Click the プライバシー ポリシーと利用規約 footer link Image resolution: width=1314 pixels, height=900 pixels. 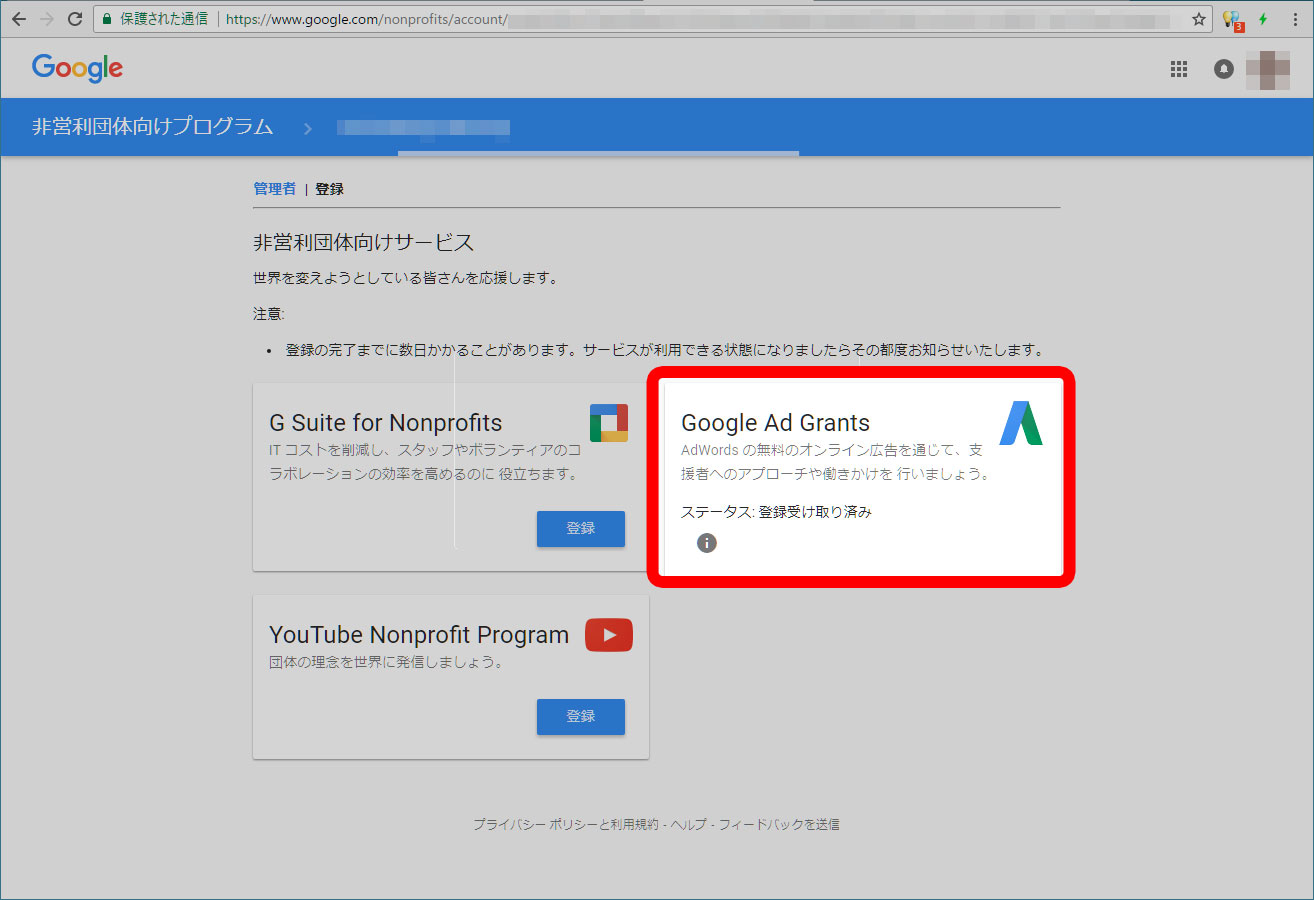point(566,825)
